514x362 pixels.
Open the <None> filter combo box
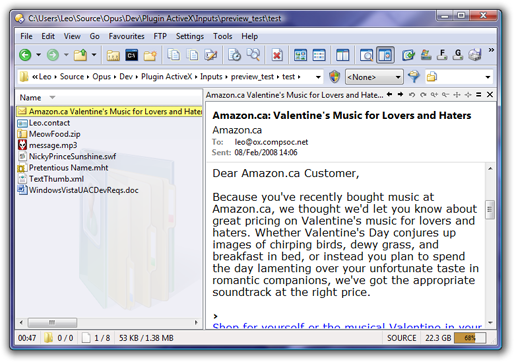click(374, 77)
